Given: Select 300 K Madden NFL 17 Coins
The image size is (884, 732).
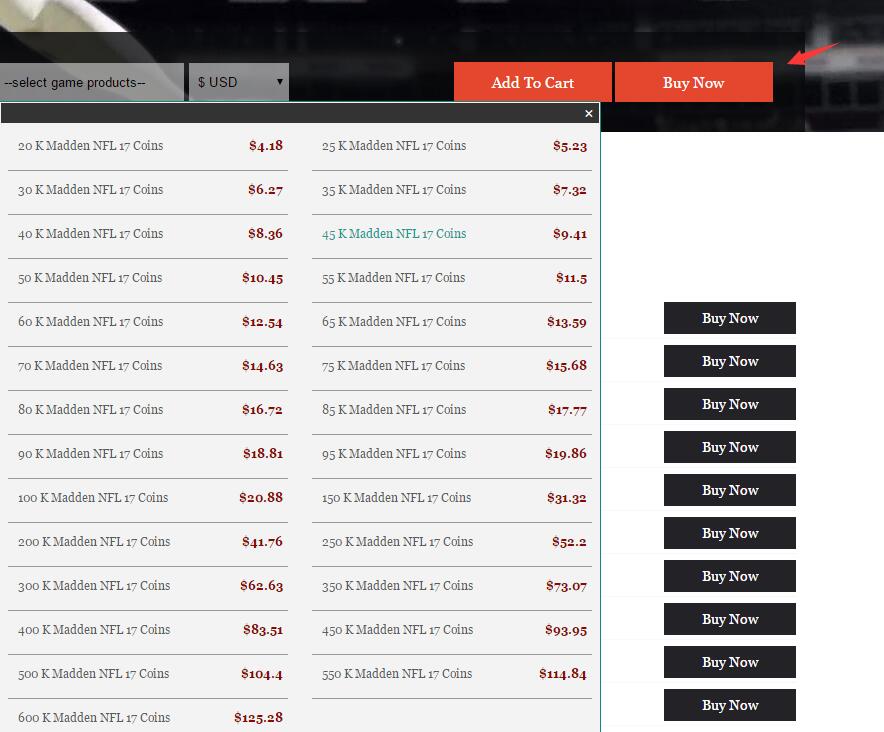Looking at the screenshot, I should pos(94,585).
